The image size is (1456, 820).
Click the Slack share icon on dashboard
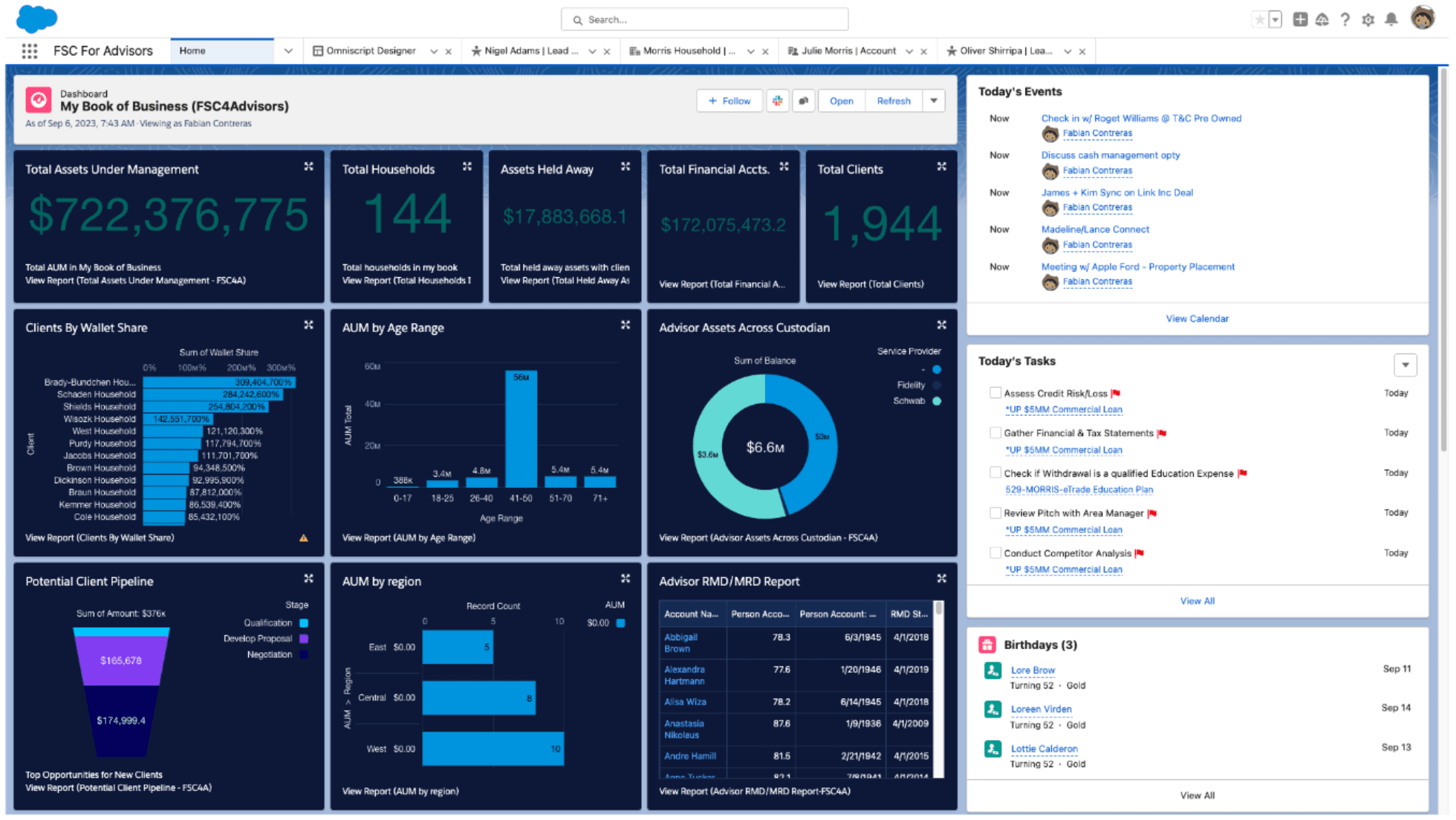pyautogui.click(x=778, y=101)
